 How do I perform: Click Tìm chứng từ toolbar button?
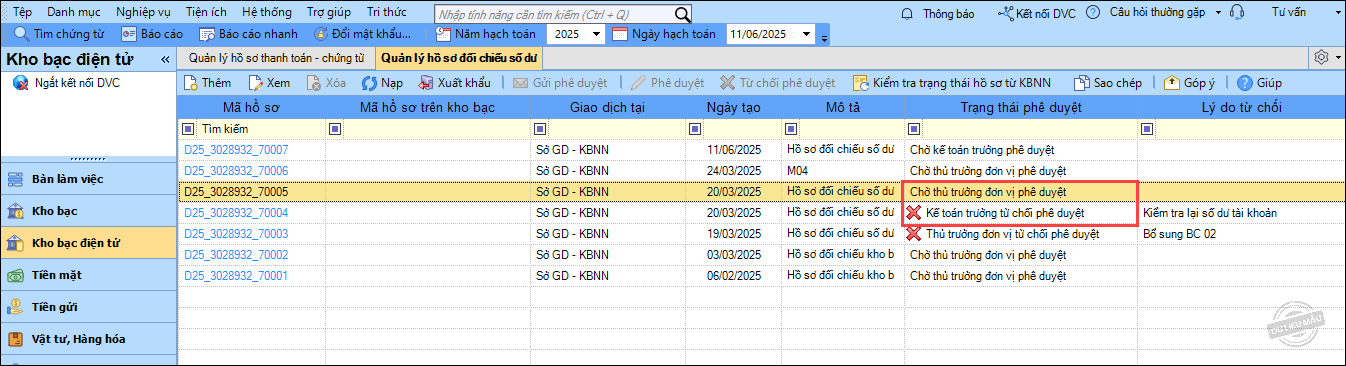[59, 34]
